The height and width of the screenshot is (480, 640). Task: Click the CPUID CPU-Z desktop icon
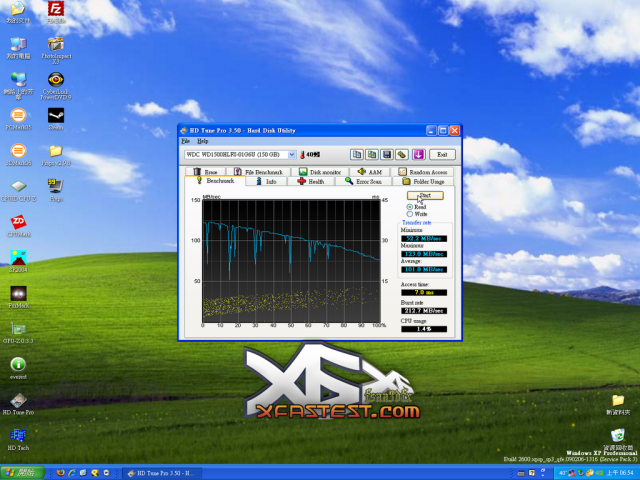click(x=18, y=191)
